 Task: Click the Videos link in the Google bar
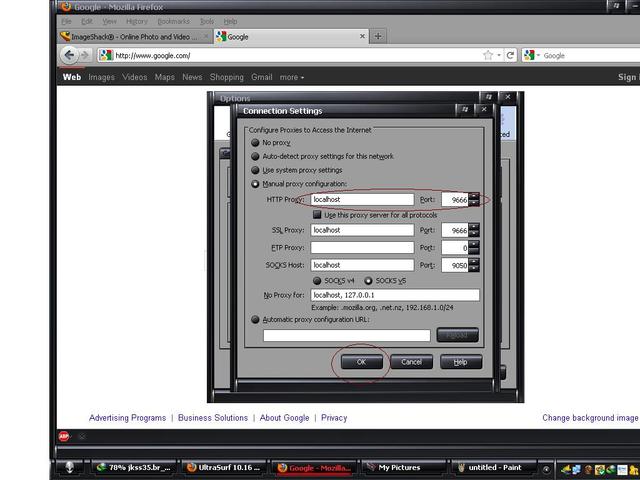coord(135,77)
